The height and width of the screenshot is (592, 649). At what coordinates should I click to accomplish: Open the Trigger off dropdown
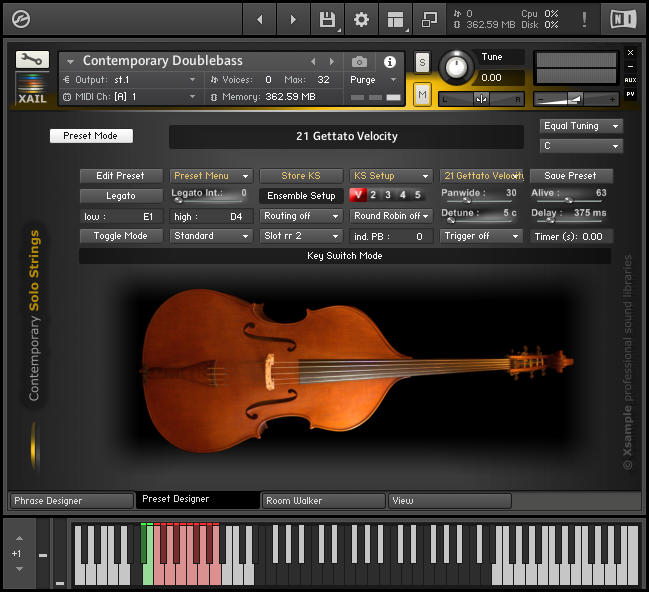coord(481,236)
